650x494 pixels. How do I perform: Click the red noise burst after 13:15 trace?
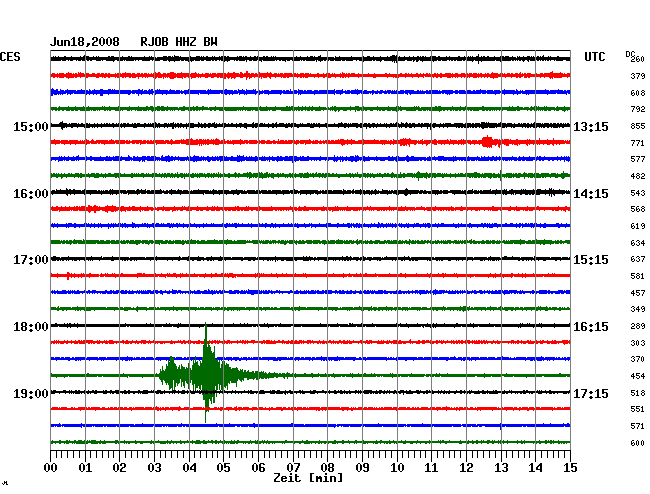tap(488, 142)
